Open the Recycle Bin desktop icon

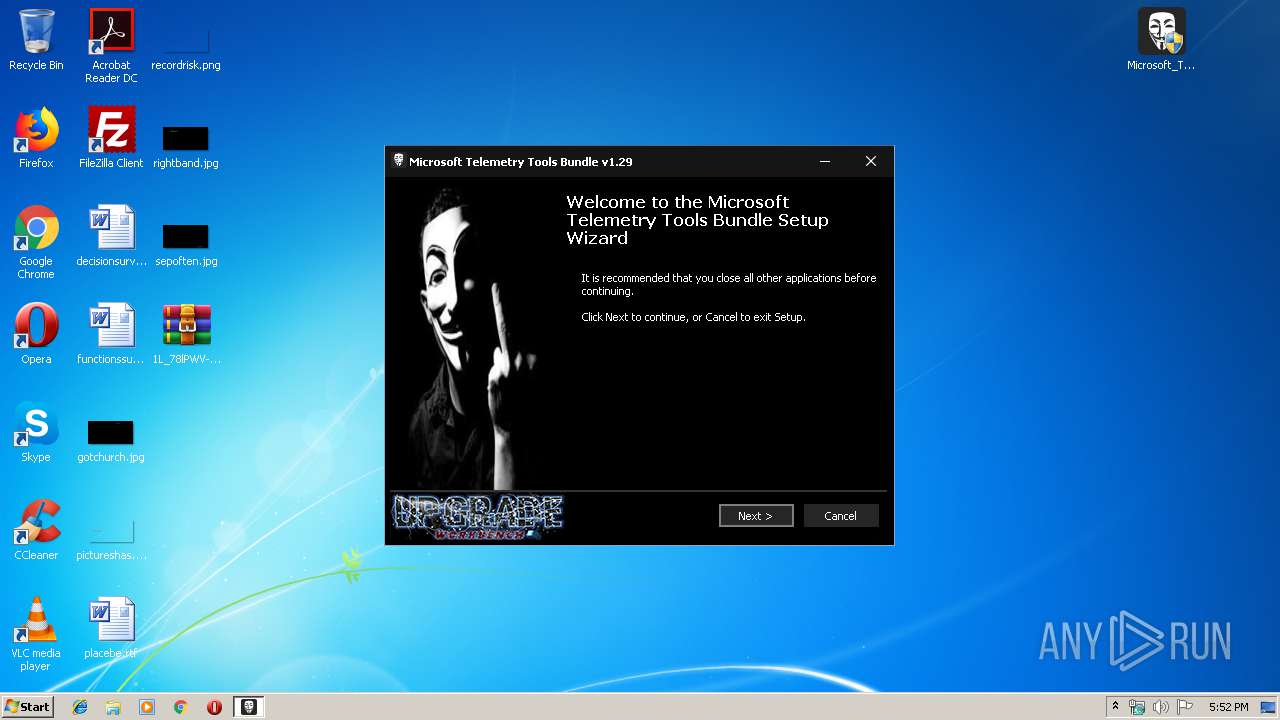(x=36, y=40)
